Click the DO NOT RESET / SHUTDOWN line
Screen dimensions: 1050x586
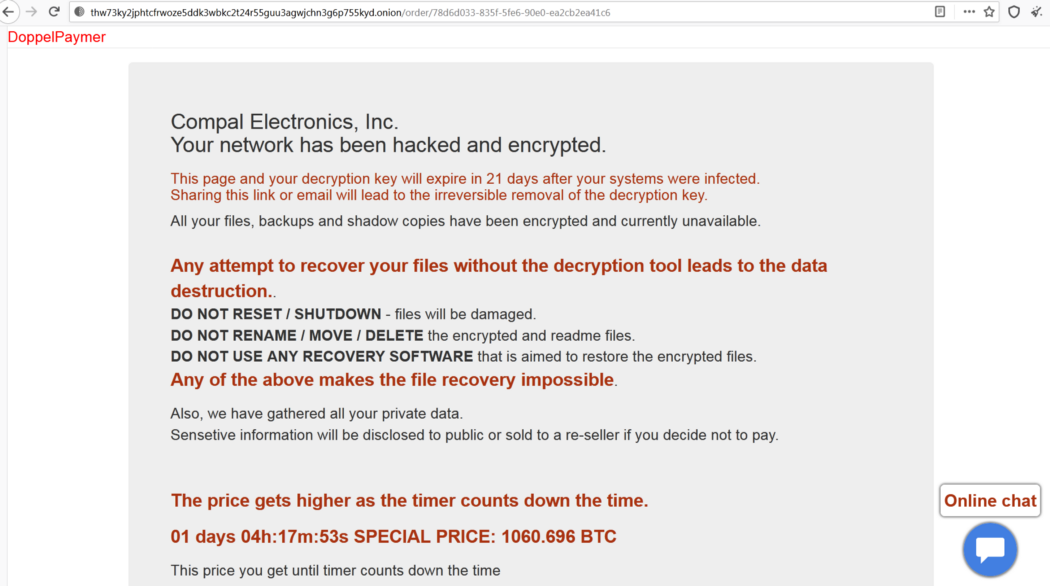click(353, 314)
